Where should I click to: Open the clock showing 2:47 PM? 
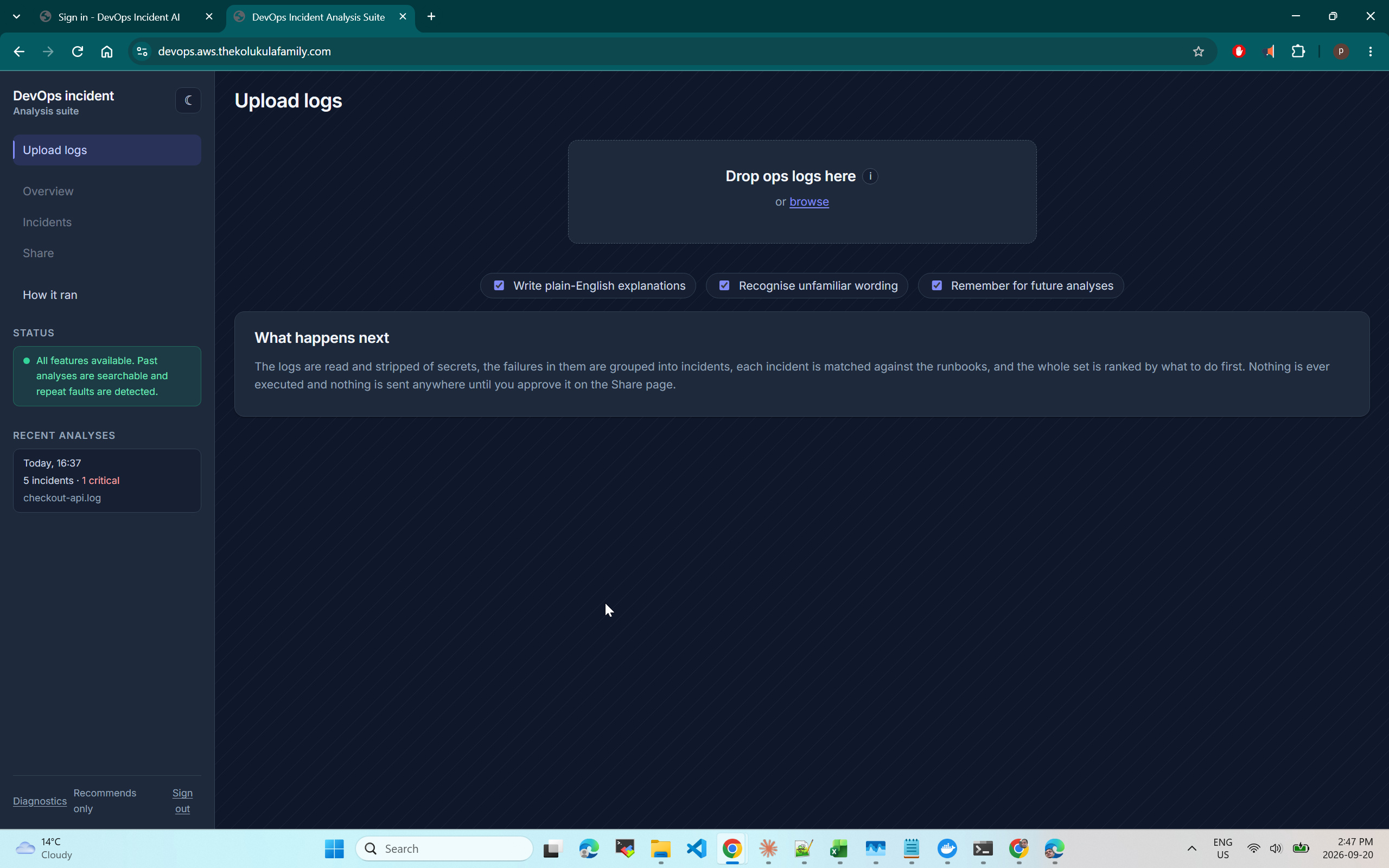click(x=1348, y=848)
